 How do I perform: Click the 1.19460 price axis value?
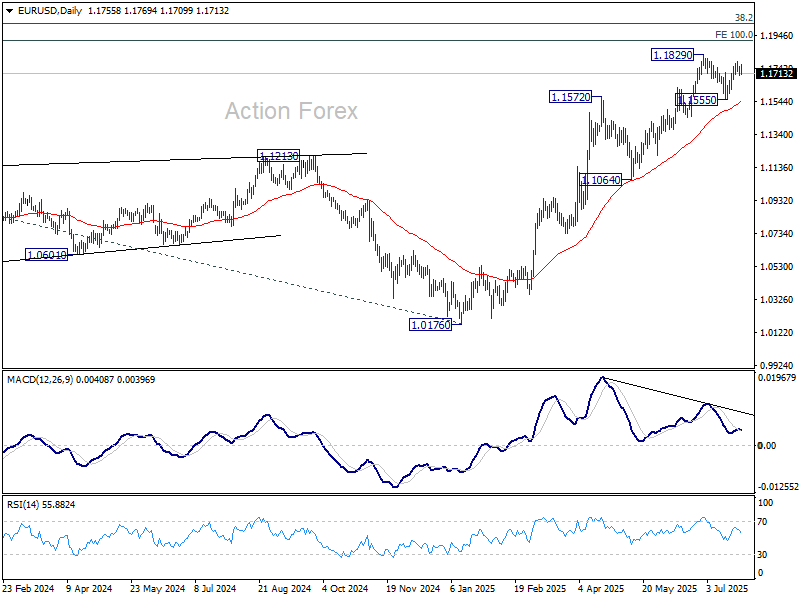pos(777,35)
